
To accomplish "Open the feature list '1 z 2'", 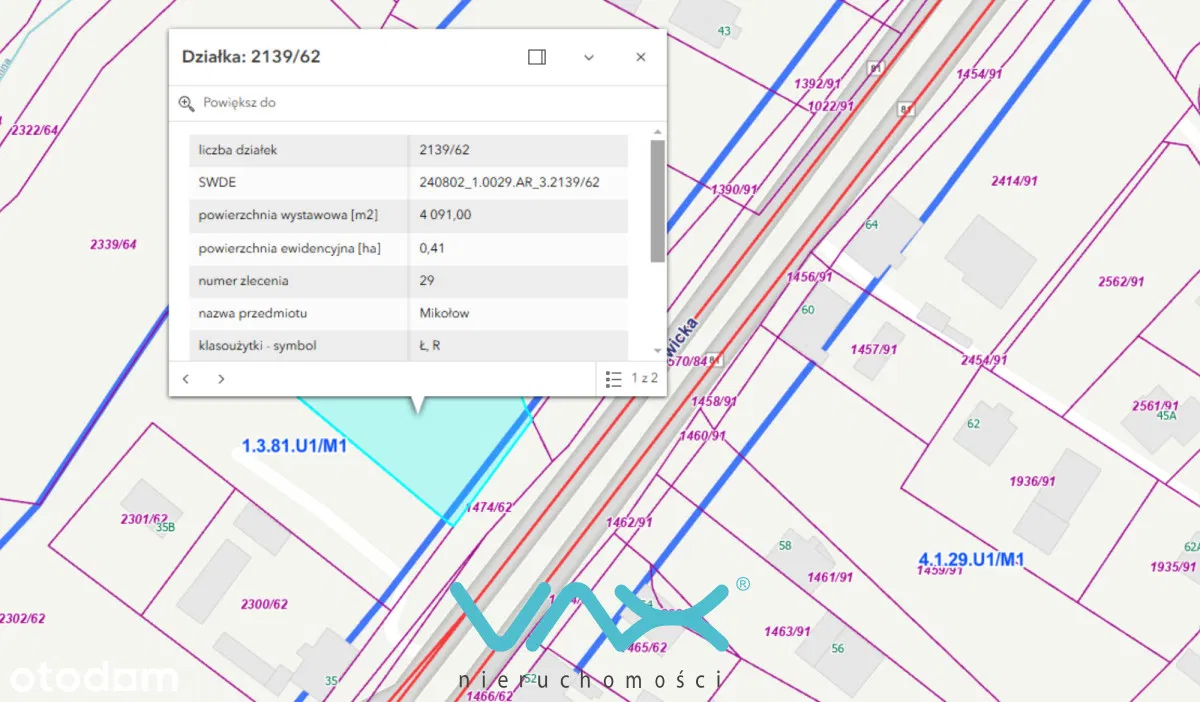I will click(632, 379).
